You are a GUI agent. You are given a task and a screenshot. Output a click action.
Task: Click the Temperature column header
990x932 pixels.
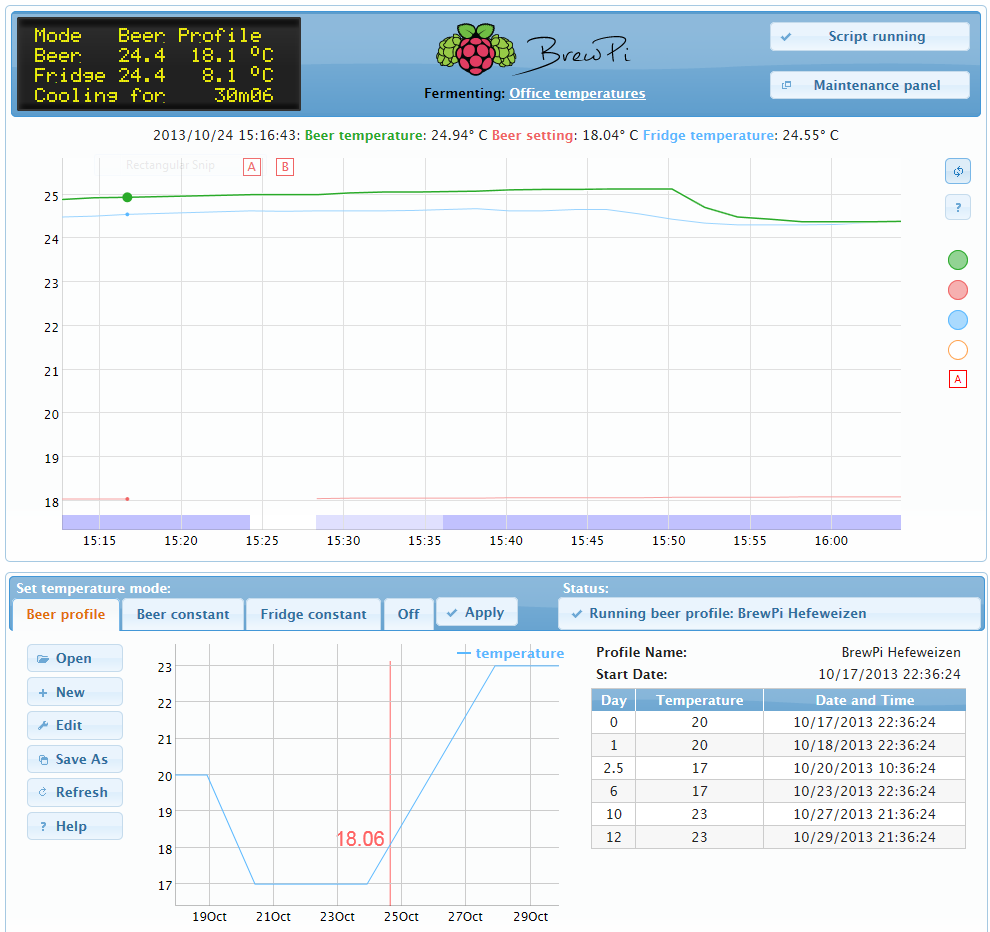pos(700,700)
